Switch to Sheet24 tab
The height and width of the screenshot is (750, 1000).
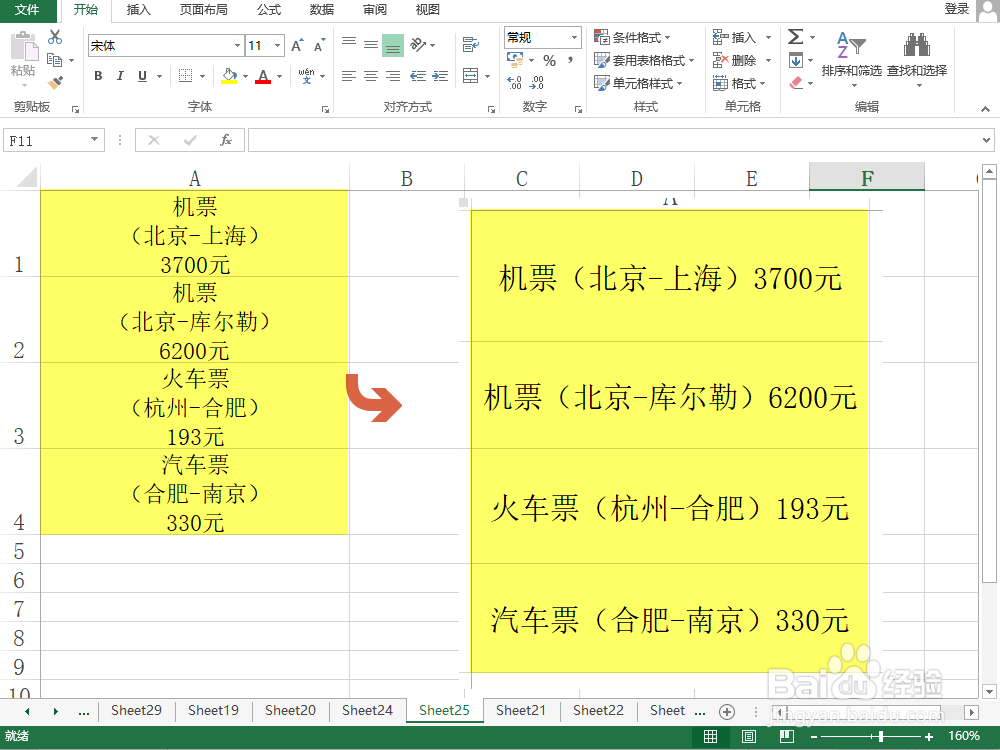tap(367, 710)
